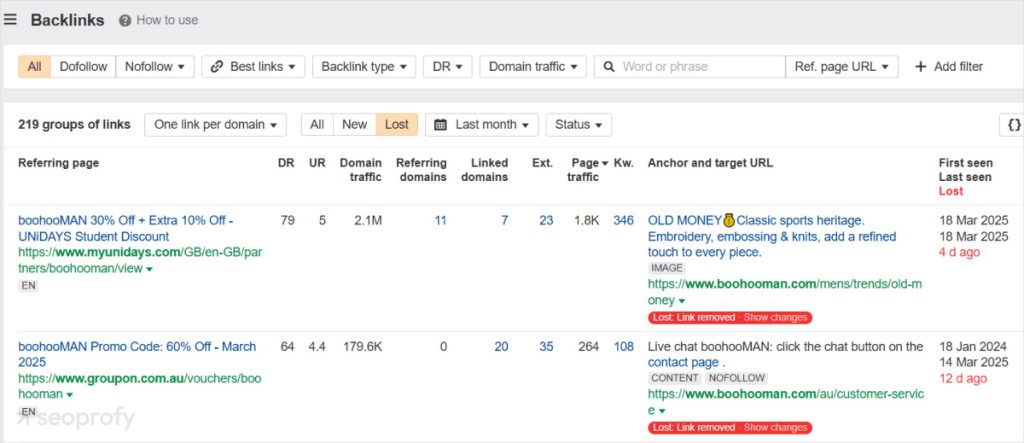Click keywords value 108
This screenshot has width=1024, height=443.
(624, 346)
